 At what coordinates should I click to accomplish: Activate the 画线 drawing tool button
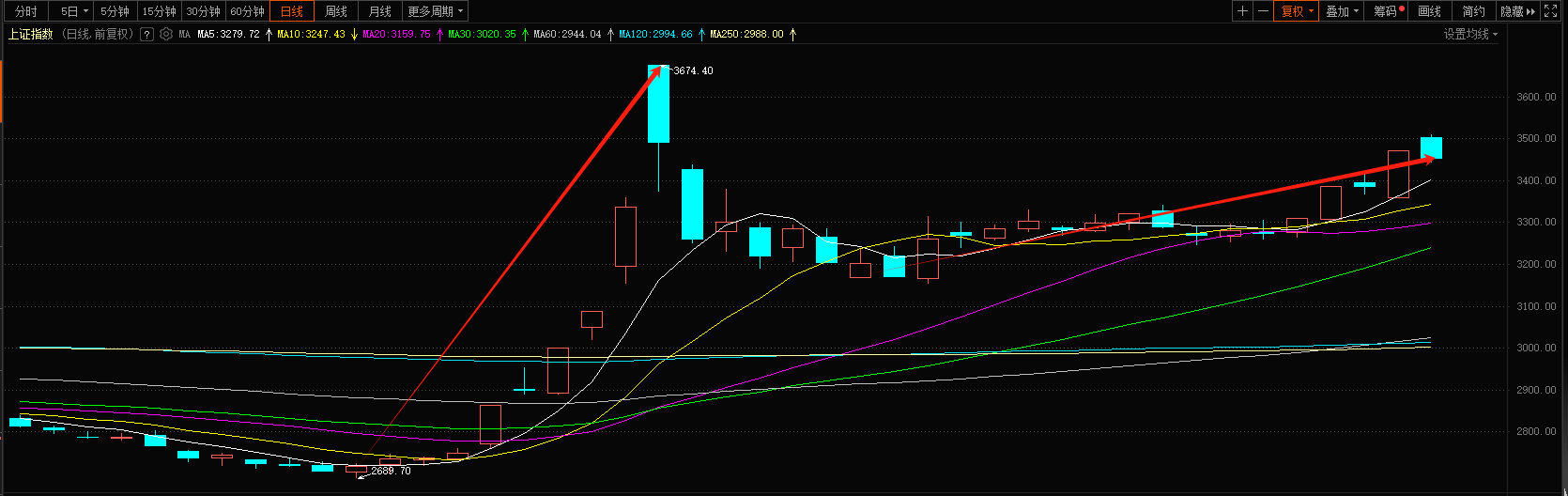[x=1430, y=11]
